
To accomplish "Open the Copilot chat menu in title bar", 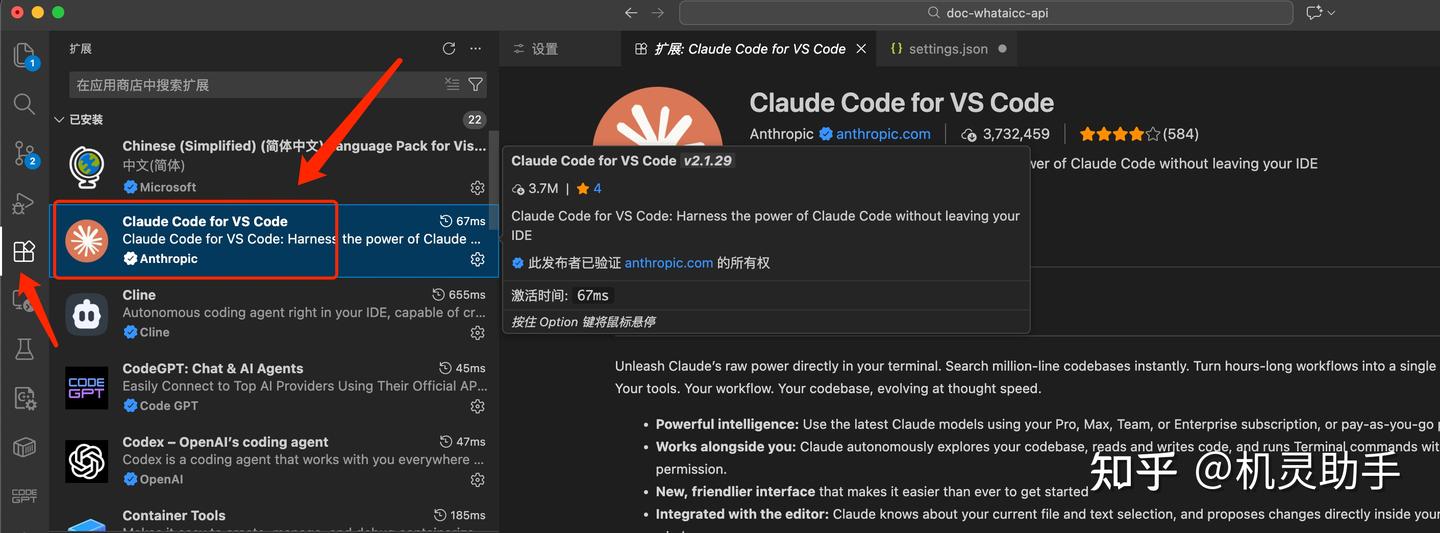I will click(x=1320, y=13).
